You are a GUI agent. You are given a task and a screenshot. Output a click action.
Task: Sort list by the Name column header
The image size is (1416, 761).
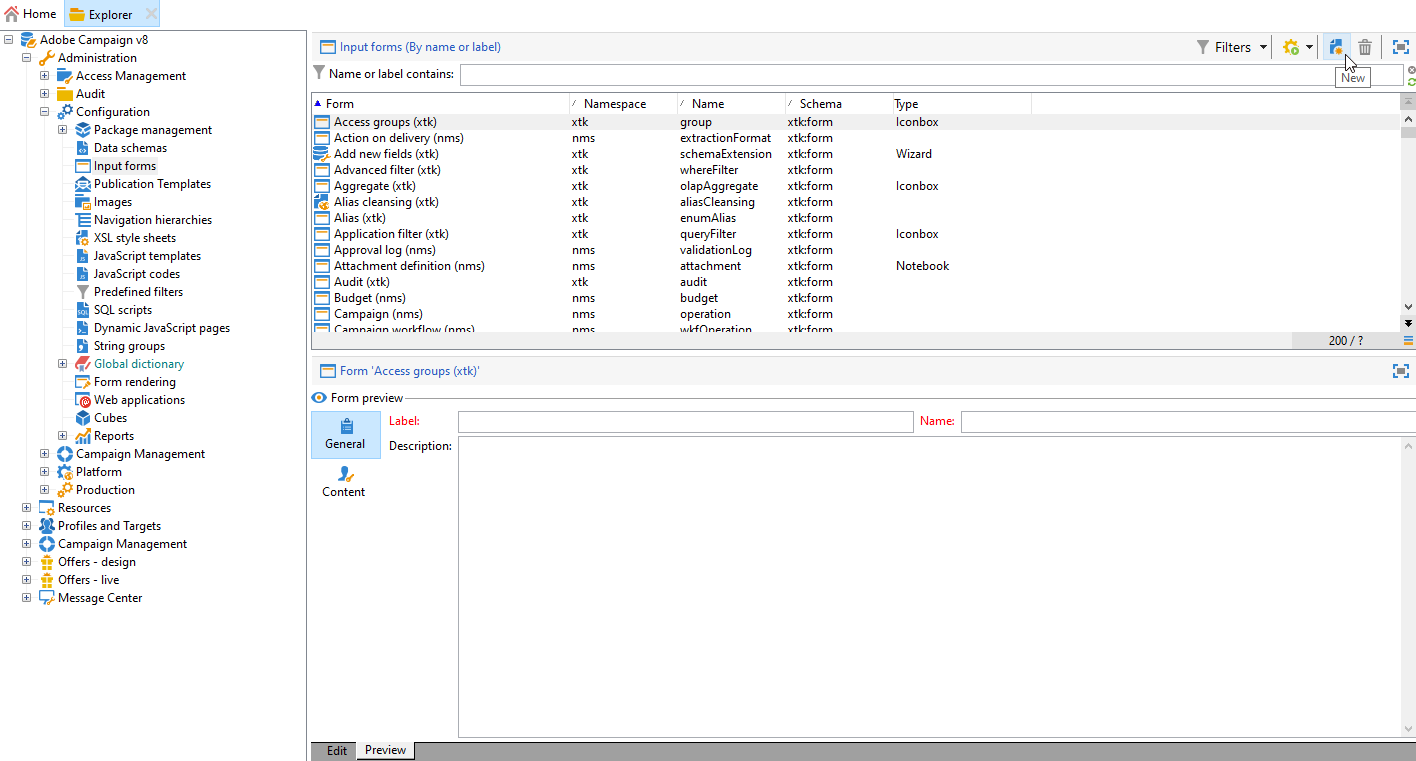(x=731, y=104)
